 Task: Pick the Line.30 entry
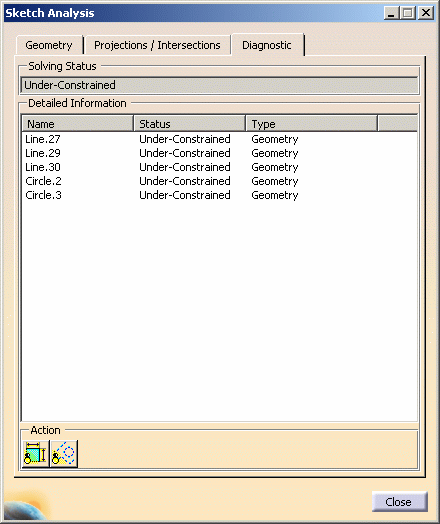[x=219, y=167]
